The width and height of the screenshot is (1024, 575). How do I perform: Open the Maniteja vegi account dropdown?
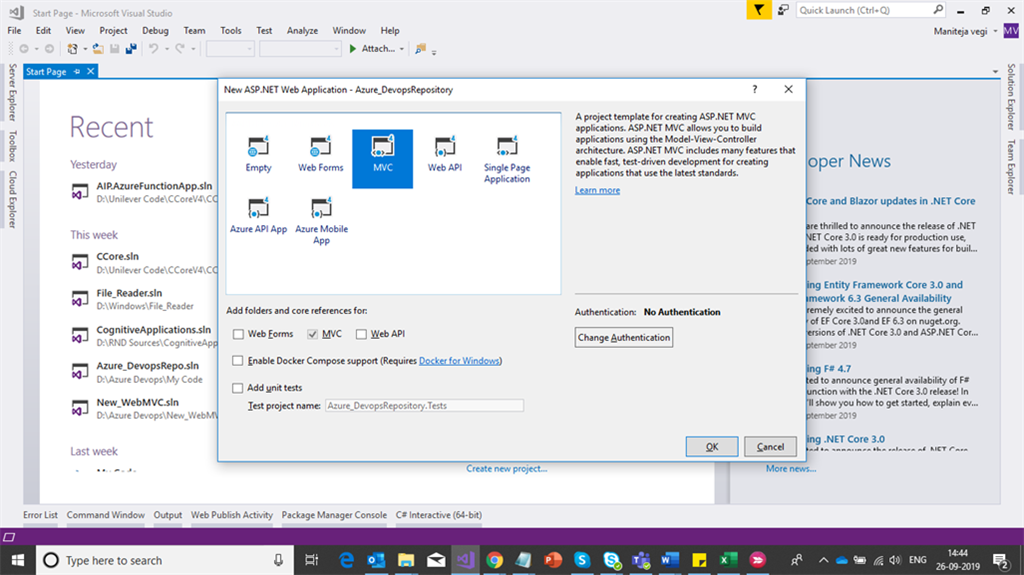click(996, 31)
